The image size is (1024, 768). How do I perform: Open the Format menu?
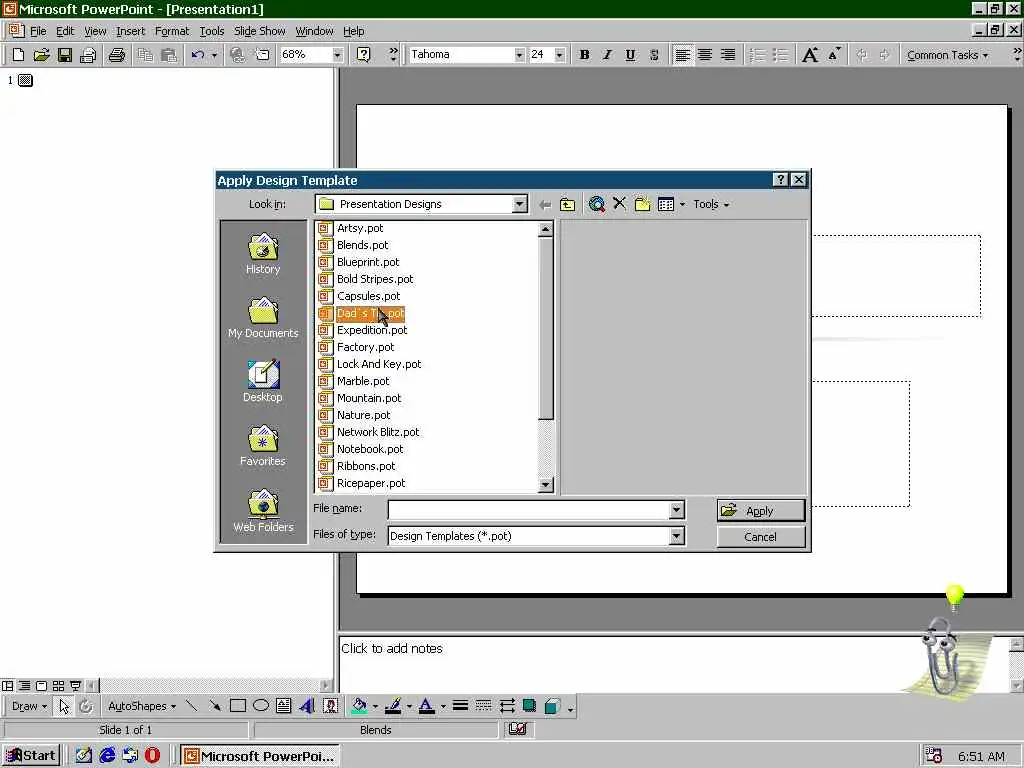coord(172,31)
